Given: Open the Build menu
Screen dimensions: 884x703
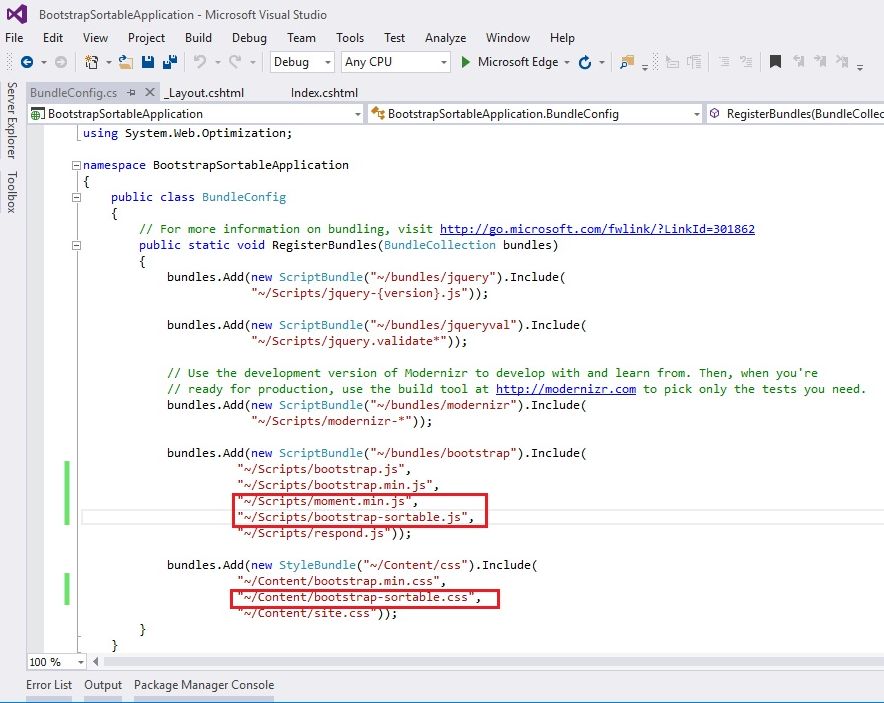Looking at the screenshot, I should (199, 38).
